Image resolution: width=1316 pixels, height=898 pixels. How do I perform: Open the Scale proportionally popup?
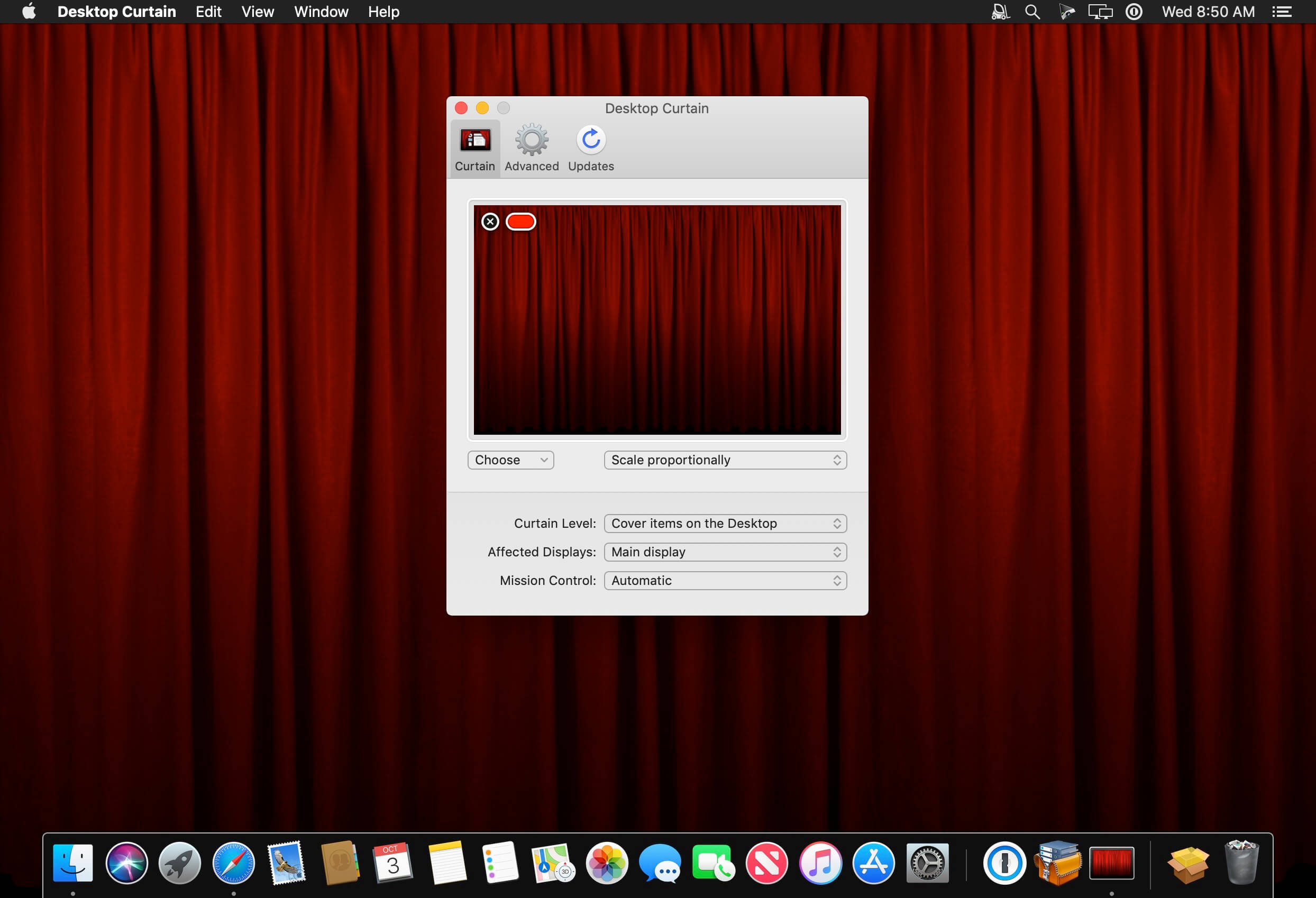[x=725, y=460]
